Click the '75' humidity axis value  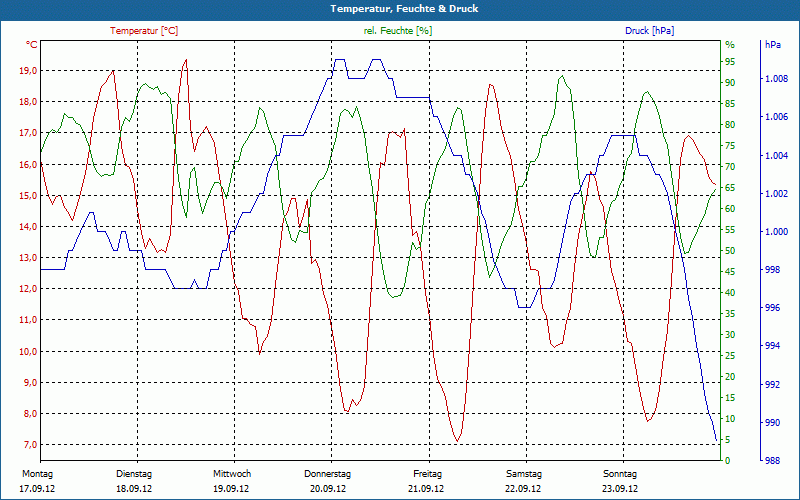[730, 146]
